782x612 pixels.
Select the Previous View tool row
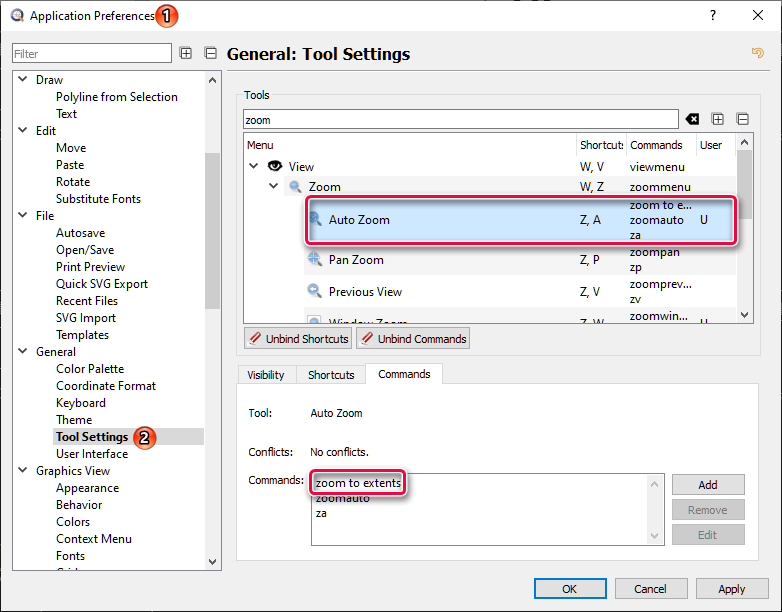pos(365,292)
